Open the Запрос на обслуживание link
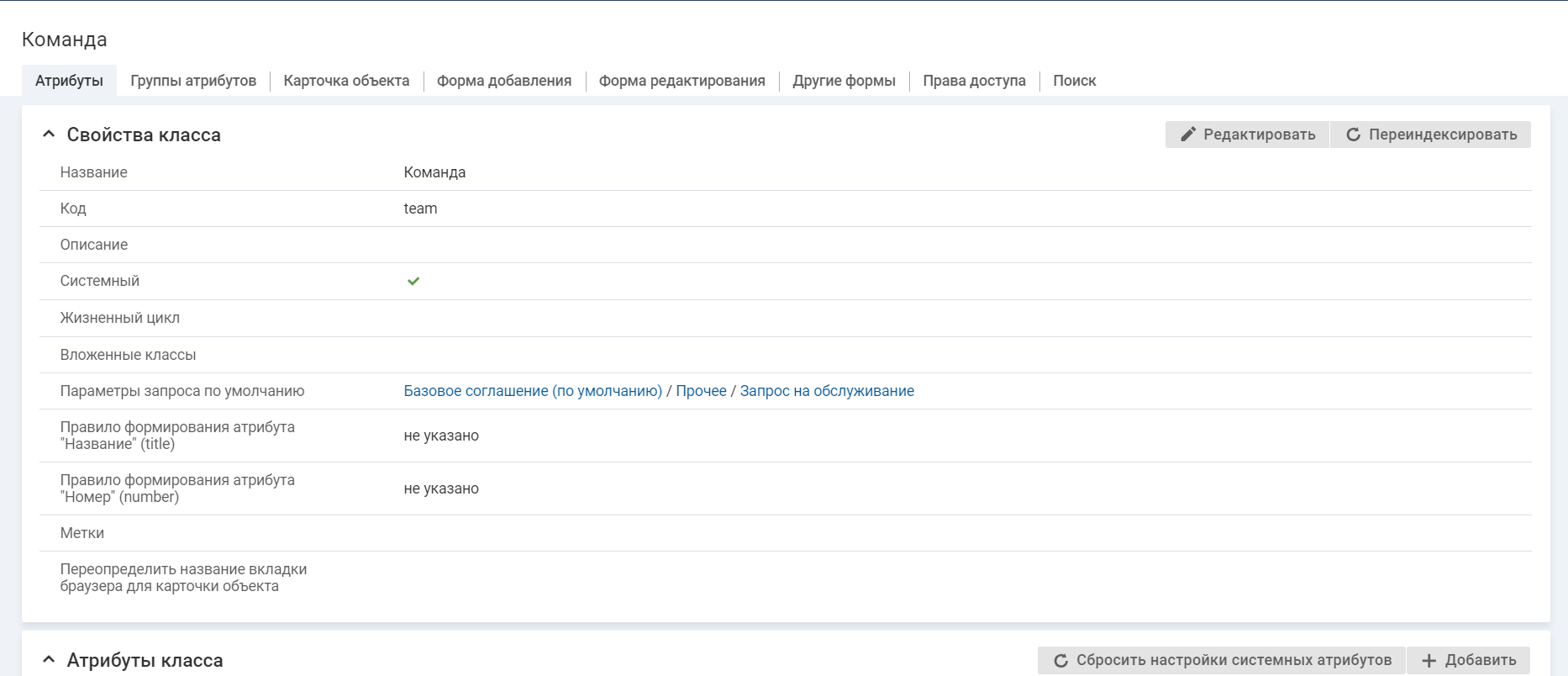 [x=827, y=391]
